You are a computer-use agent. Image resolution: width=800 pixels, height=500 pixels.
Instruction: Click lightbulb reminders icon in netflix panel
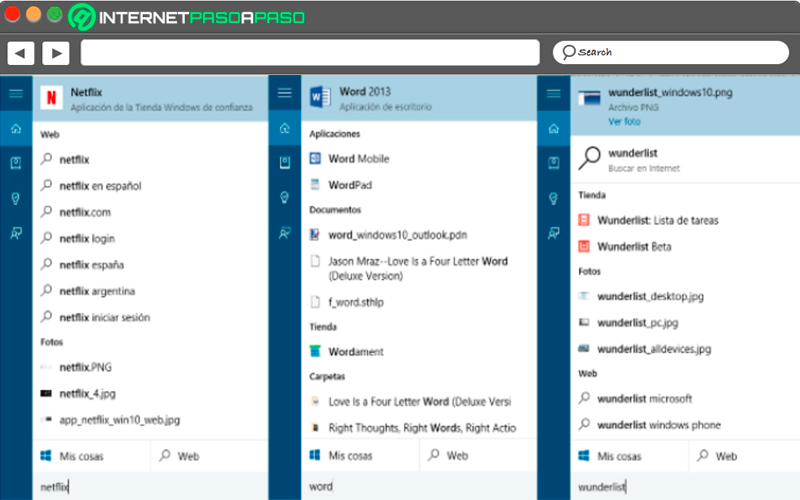click(x=16, y=198)
